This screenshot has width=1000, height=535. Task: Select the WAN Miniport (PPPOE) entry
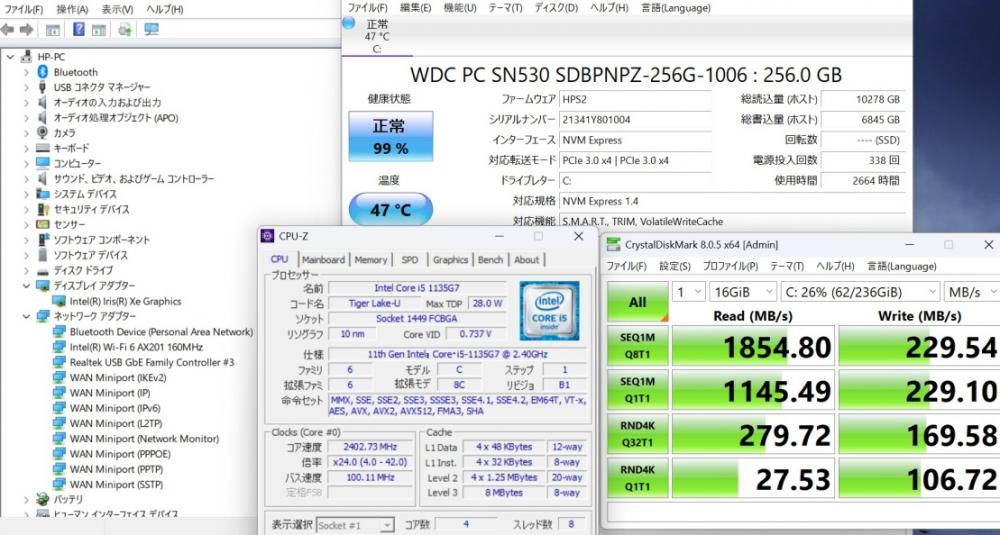click(119, 454)
